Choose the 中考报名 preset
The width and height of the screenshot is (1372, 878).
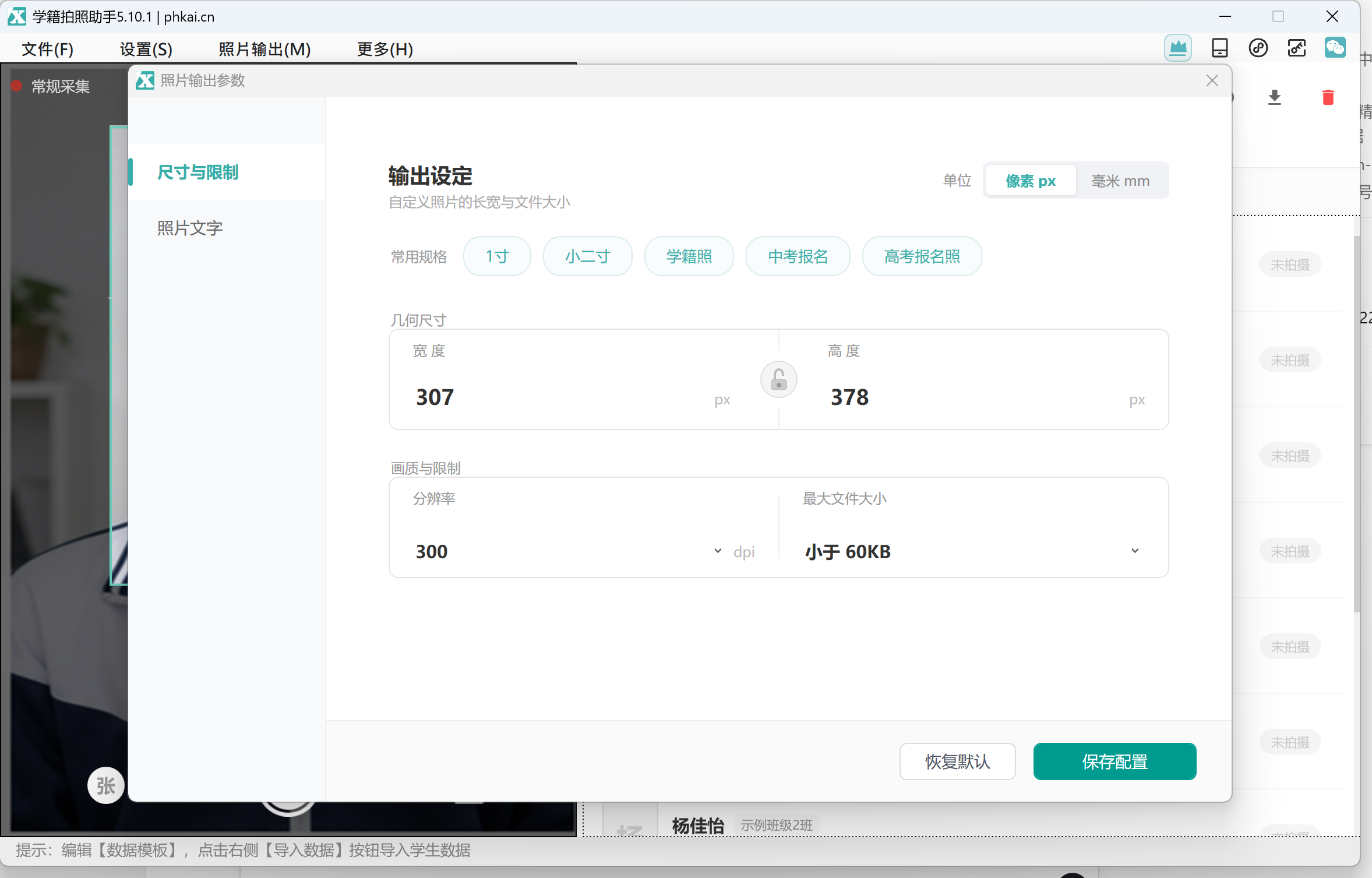tap(798, 256)
